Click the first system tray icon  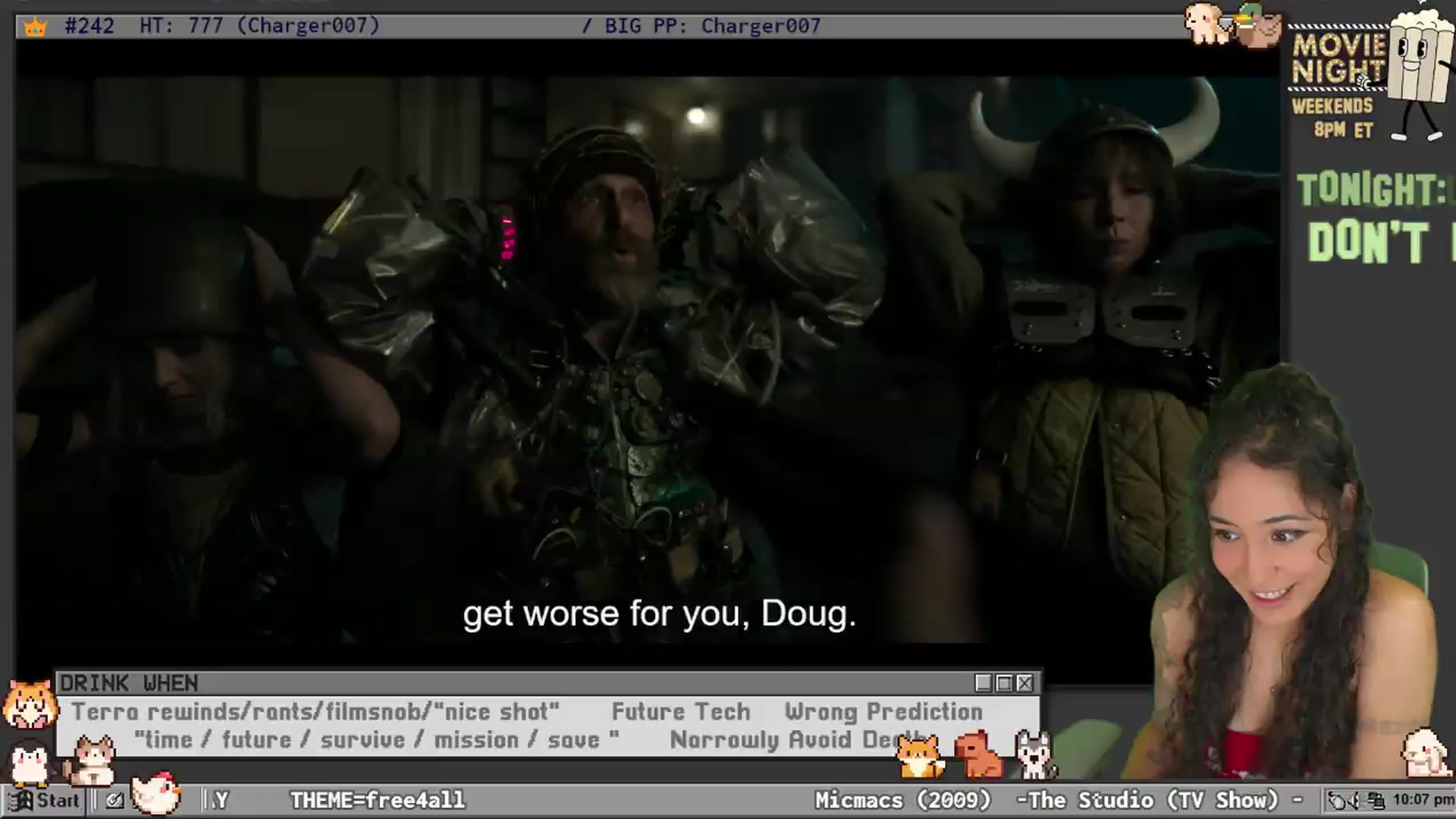[1338, 800]
